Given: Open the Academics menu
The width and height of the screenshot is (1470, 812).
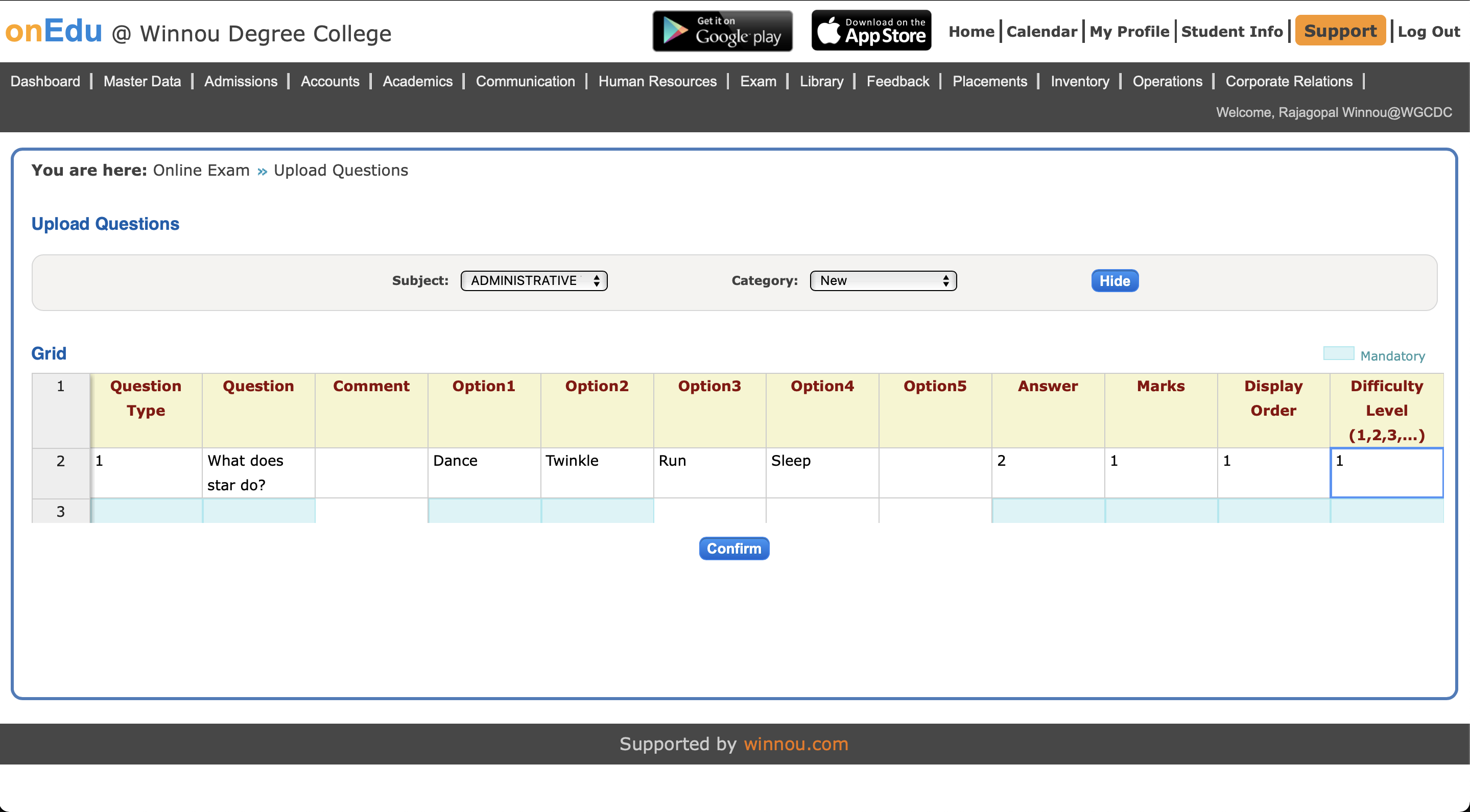Looking at the screenshot, I should click(x=417, y=82).
